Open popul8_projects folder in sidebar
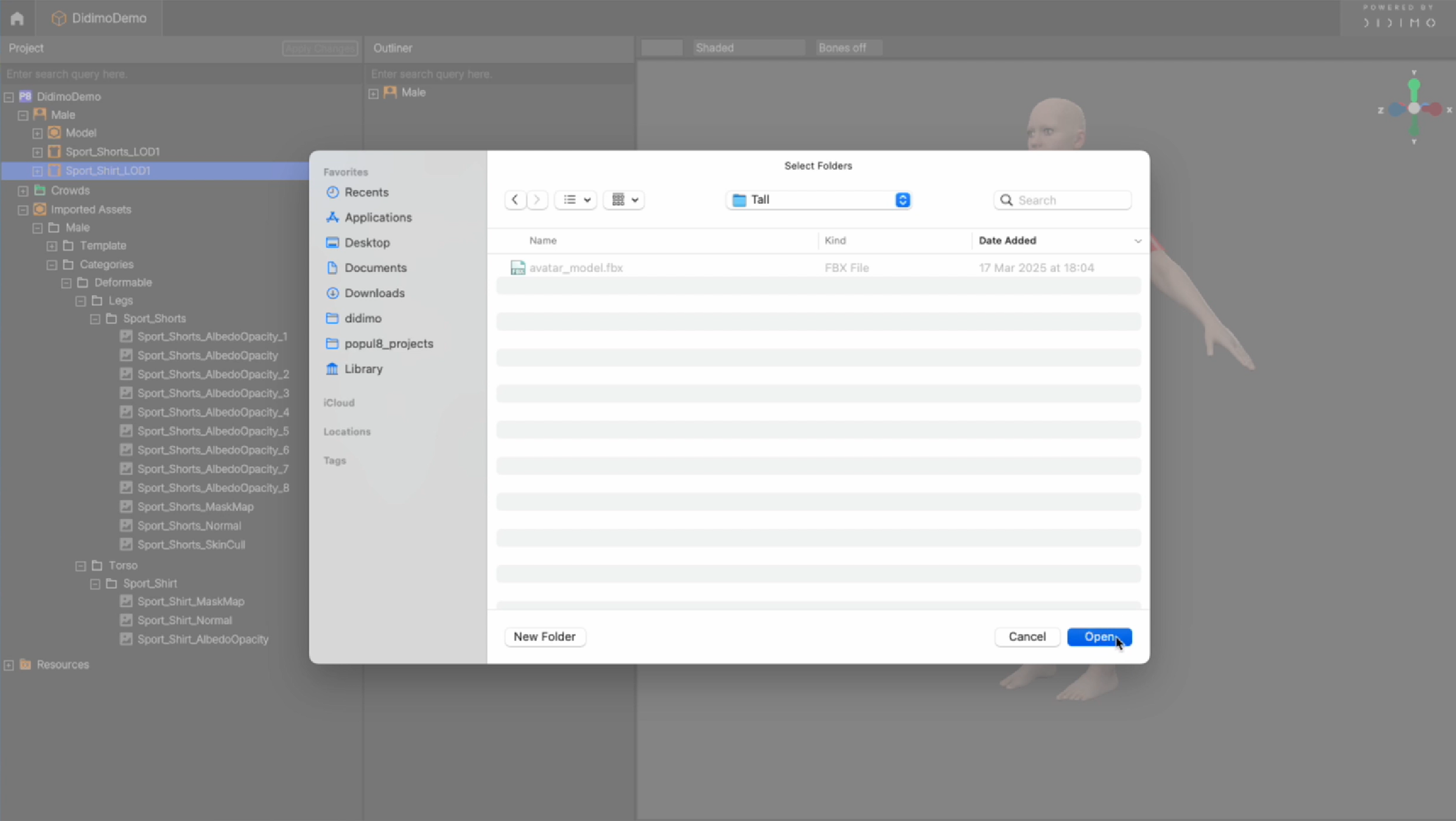The height and width of the screenshot is (821, 1456). pyautogui.click(x=389, y=343)
